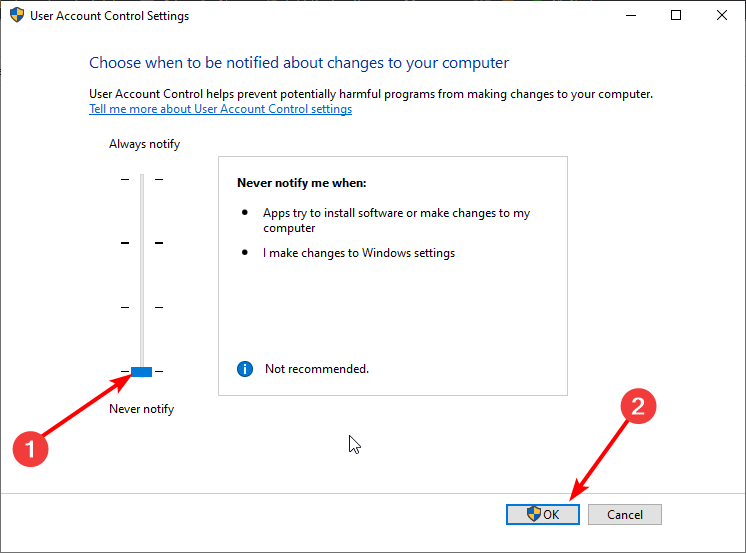Maximize the User Account Control Settings window

point(676,15)
